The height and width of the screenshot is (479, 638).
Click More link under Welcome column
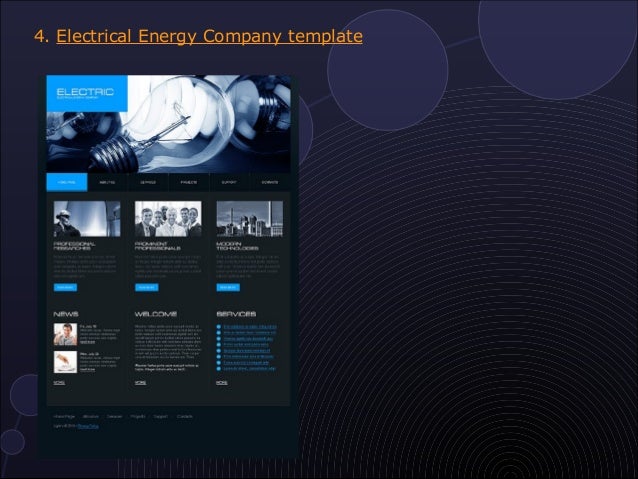pyautogui.click(x=140, y=383)
